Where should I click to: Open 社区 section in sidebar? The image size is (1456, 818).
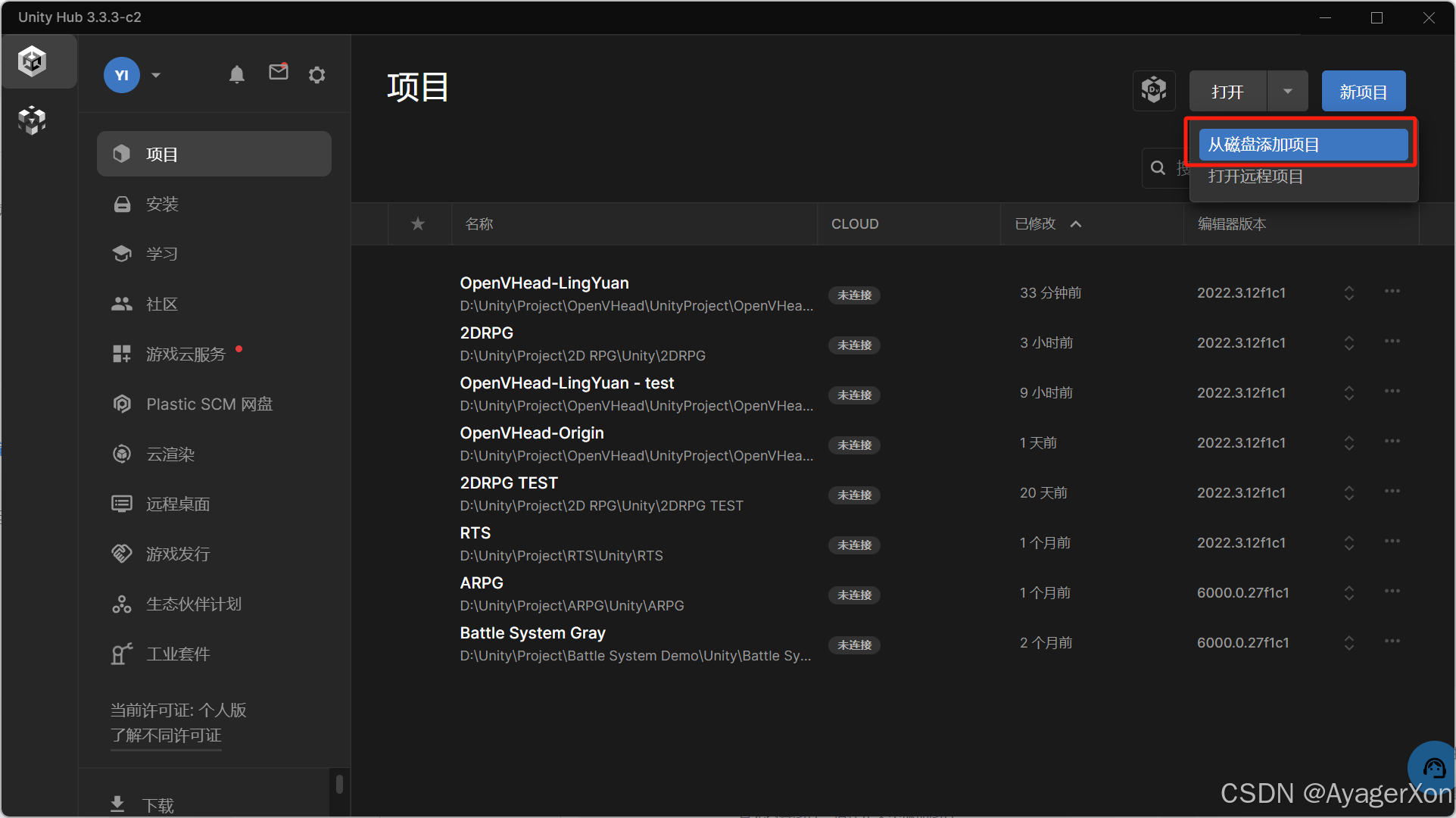(214, 304)
